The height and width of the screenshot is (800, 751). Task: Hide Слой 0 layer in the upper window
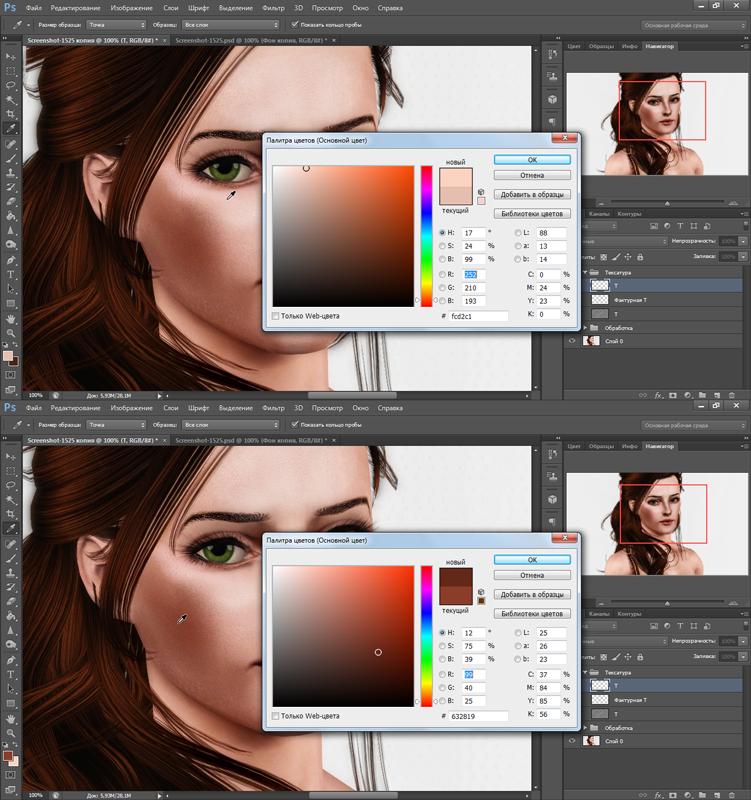(x=572, y=341)
